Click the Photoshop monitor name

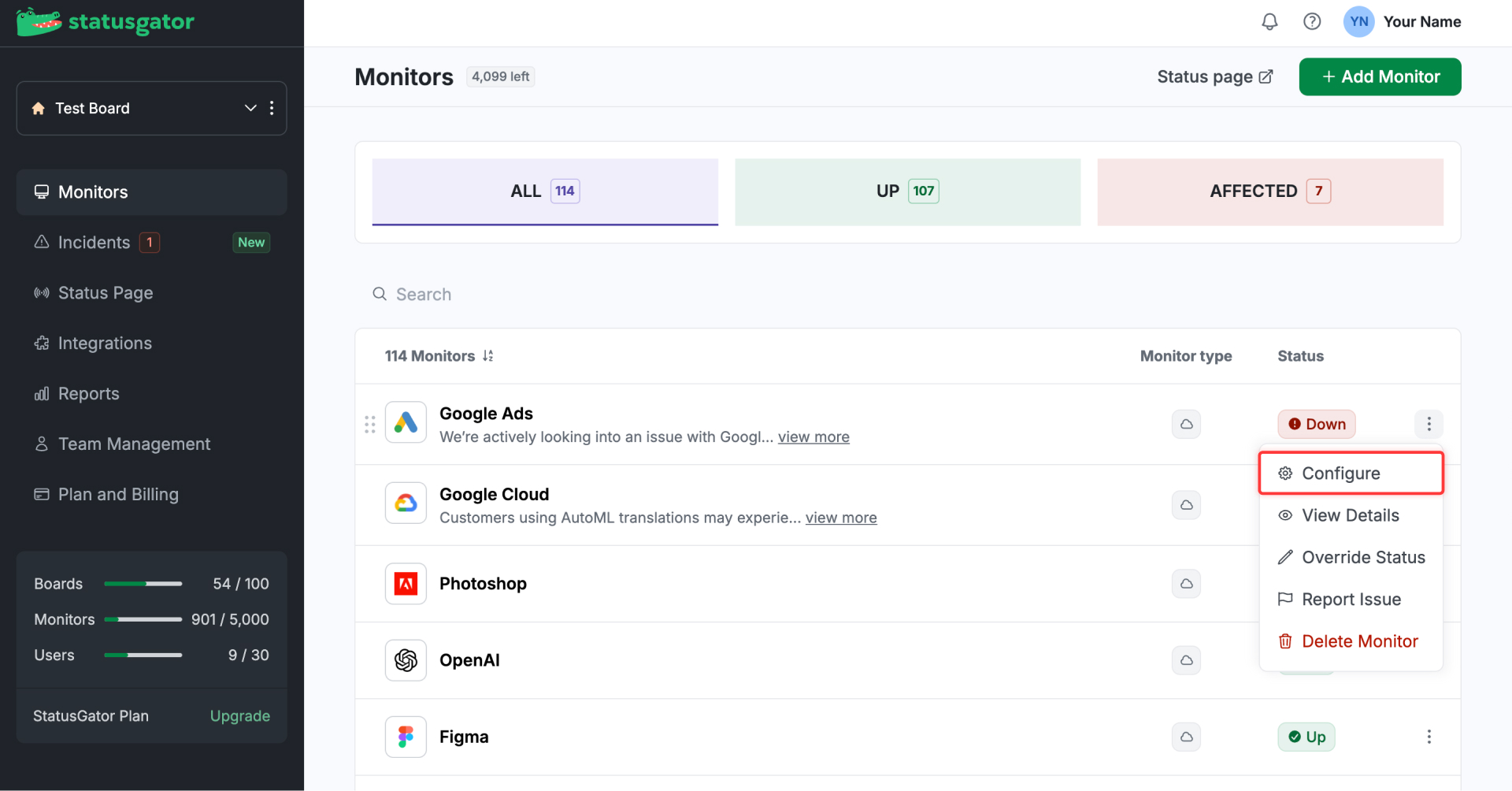tap(483, 584)
